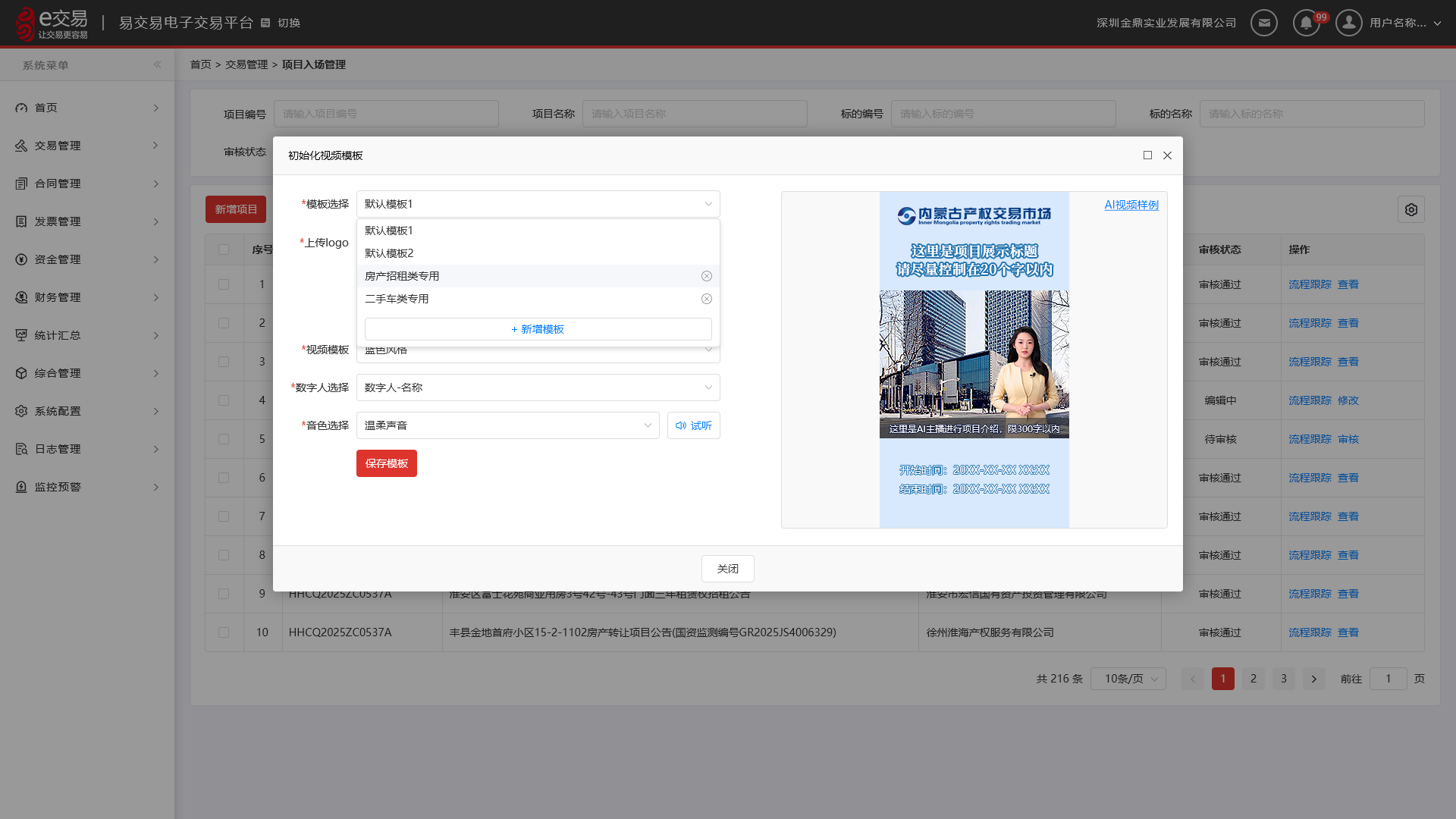
Task: Delete the 房产招租类专用 template
Action: point(707,276)
